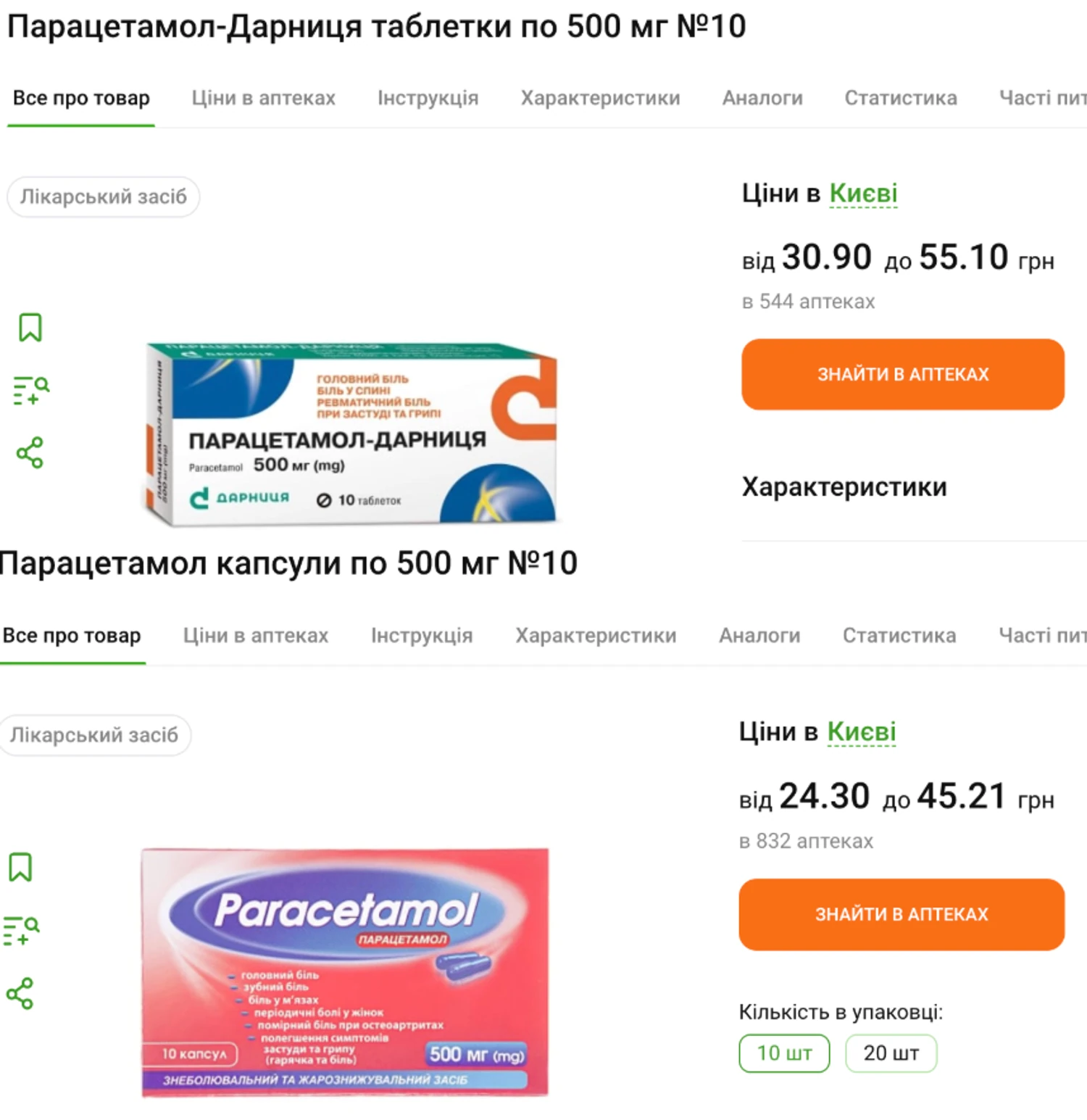Open the Парацетамол-Дарниця package image

pos(351,433)
